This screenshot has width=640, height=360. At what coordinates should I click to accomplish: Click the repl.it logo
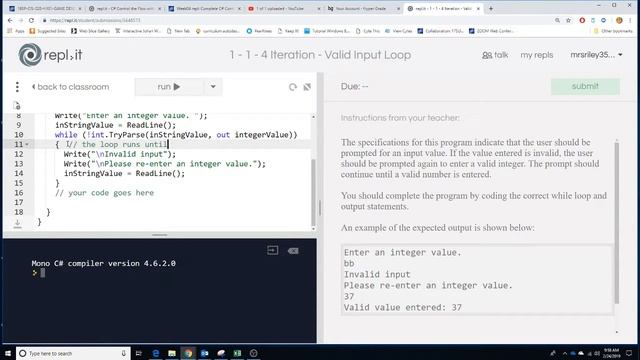pos(50,55)
